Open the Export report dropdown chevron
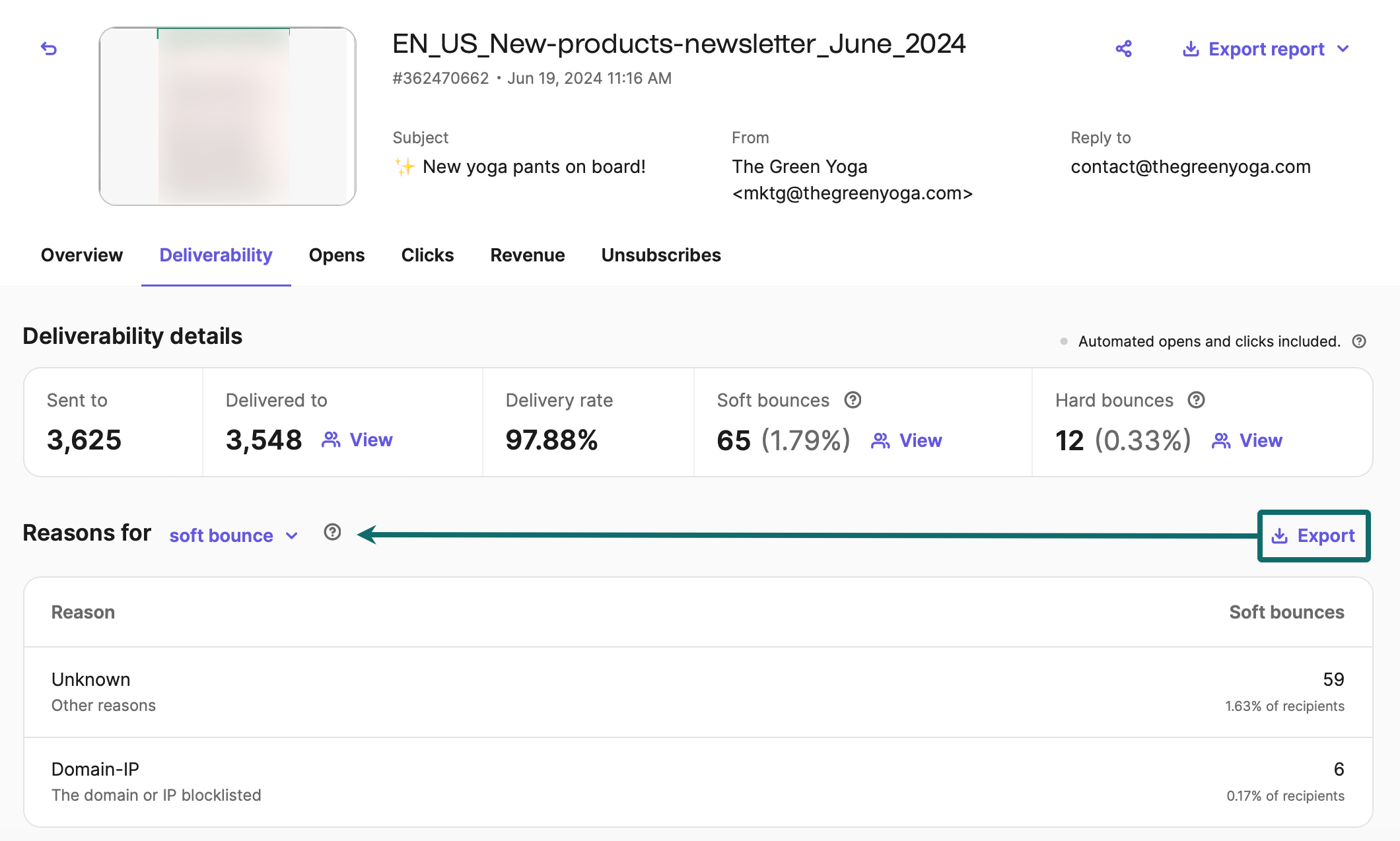Screen dimensions: 1400x841 1343,49
